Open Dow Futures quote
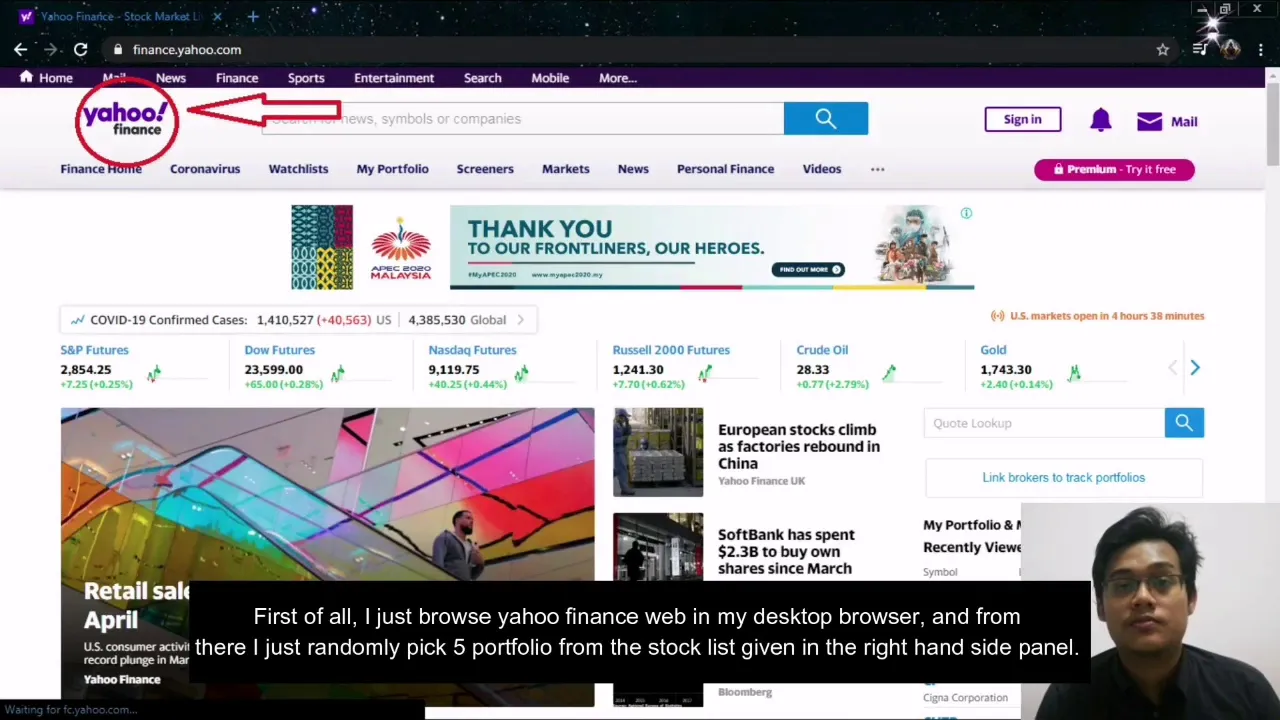The width and height of the screenshot is (1280, 720). 279,350
